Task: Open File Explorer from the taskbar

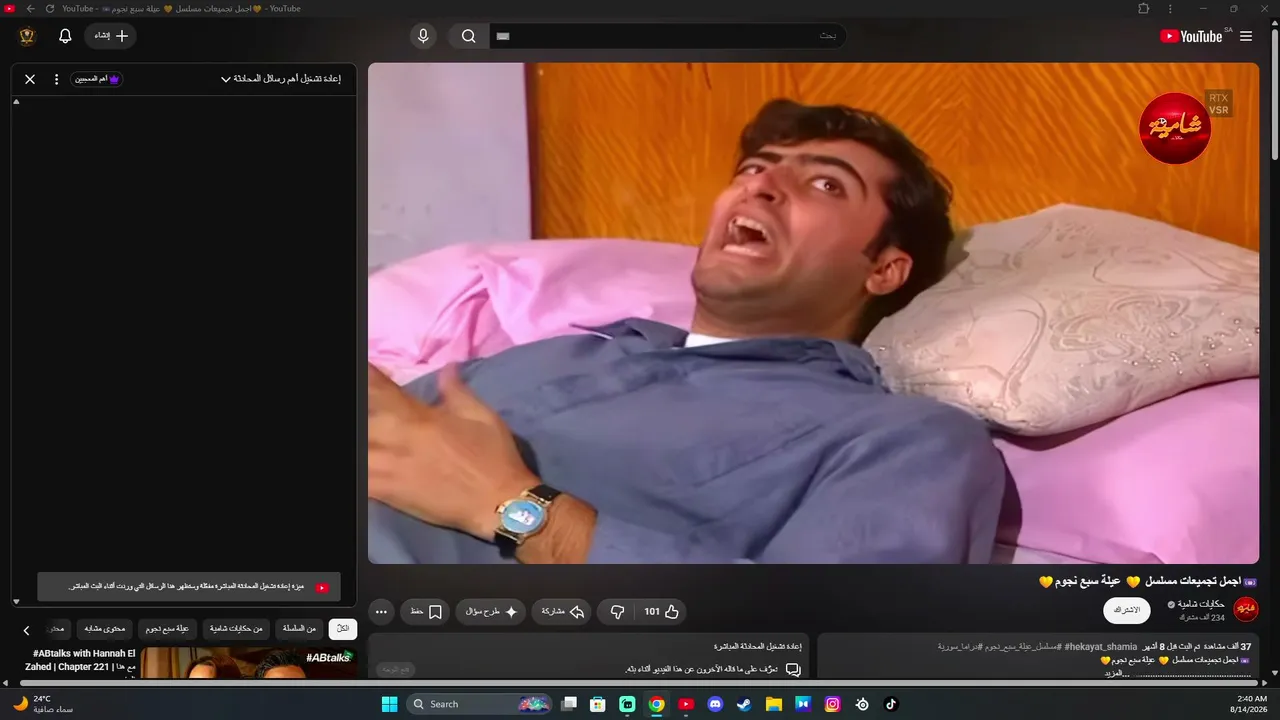Action: [774, 704]
